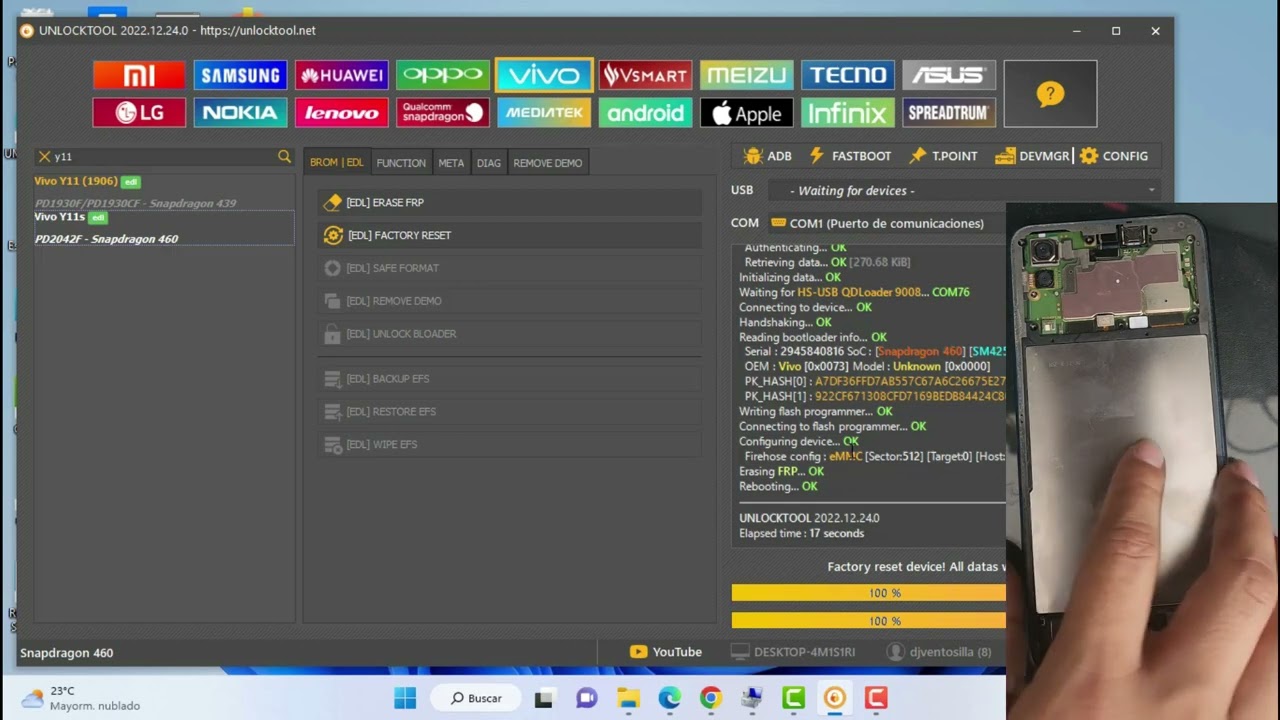
Task: Select the MediaTek brand icon
Action: coord(544,113)
